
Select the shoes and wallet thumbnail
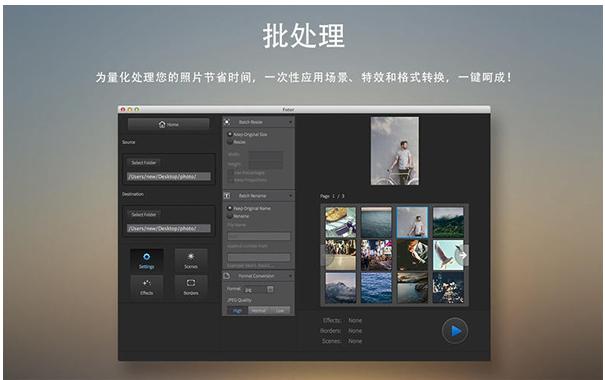click(340, 222)
